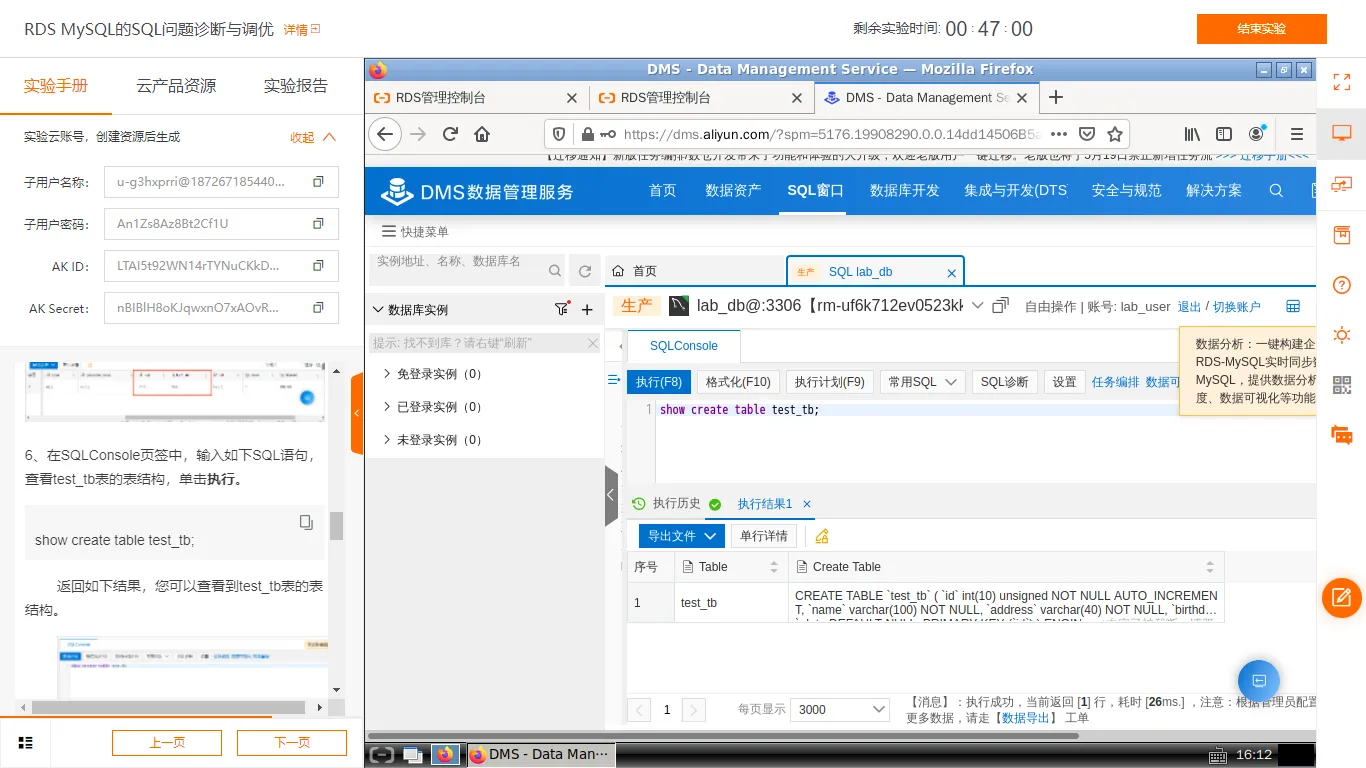
Task: Click the 结束实验 button
Action: (1261, 29)
